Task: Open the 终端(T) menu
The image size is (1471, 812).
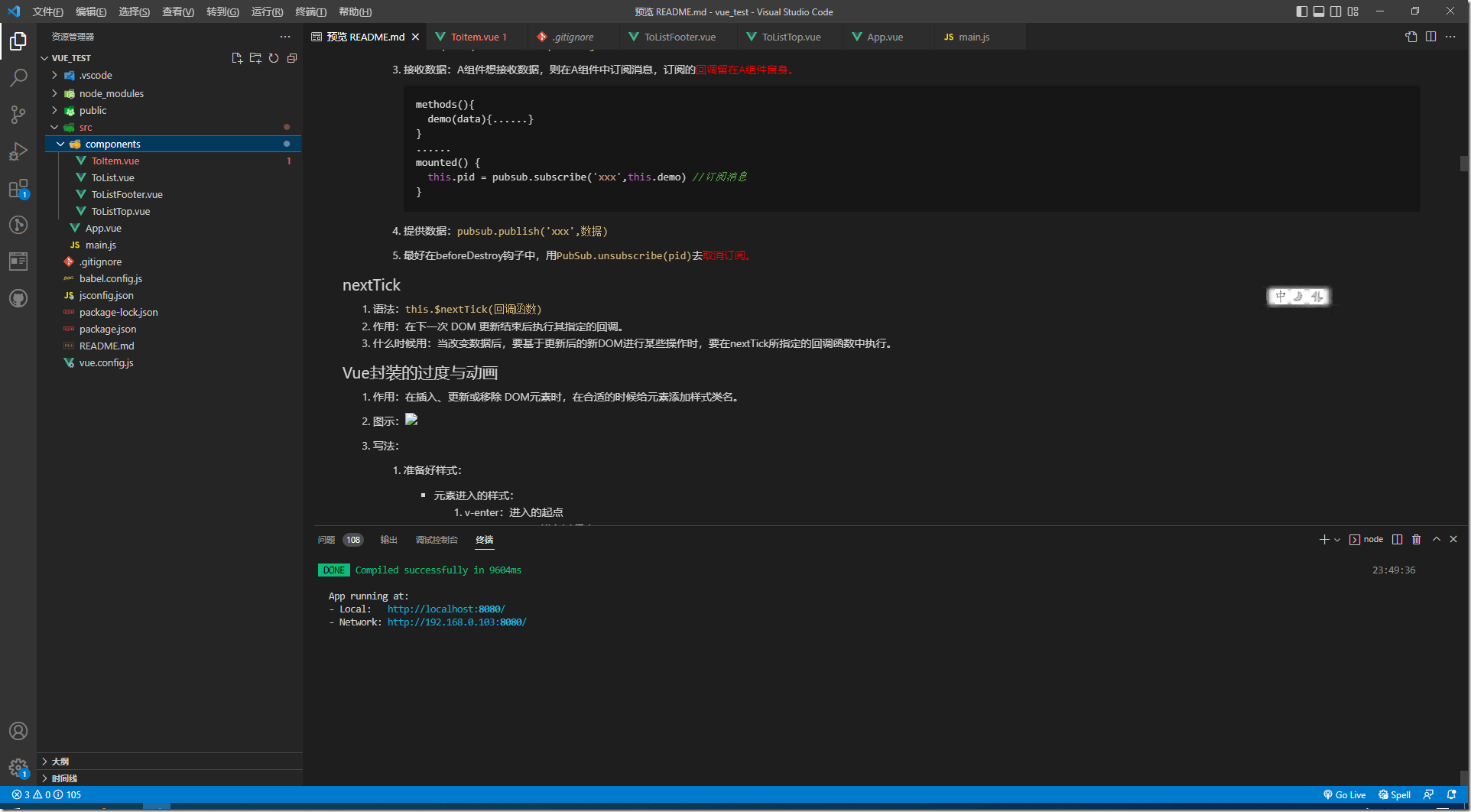Action: [x=311, y=11]
